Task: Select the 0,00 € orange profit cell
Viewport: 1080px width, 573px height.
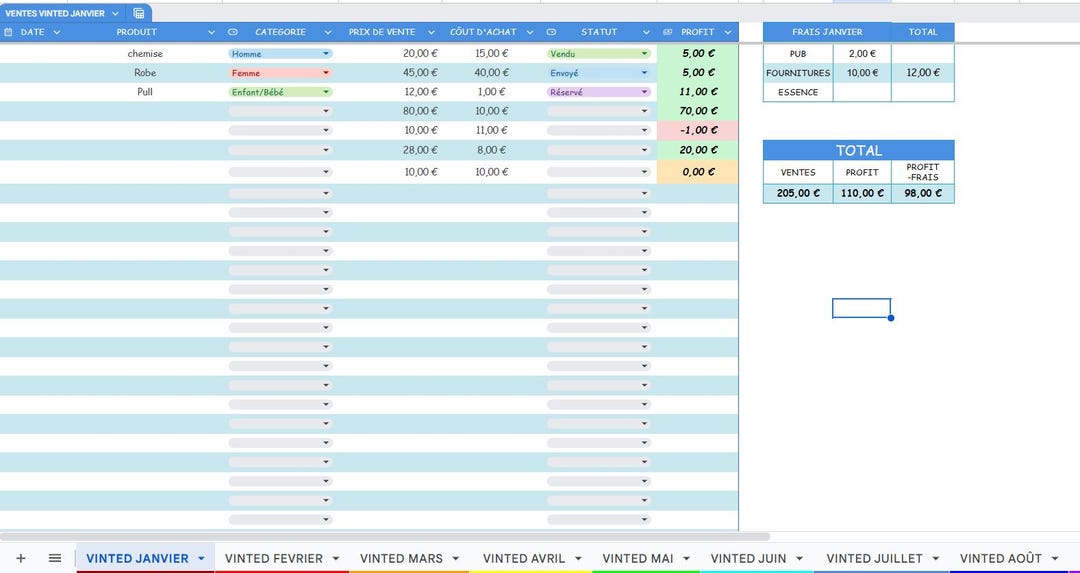Action: (697, 172)
